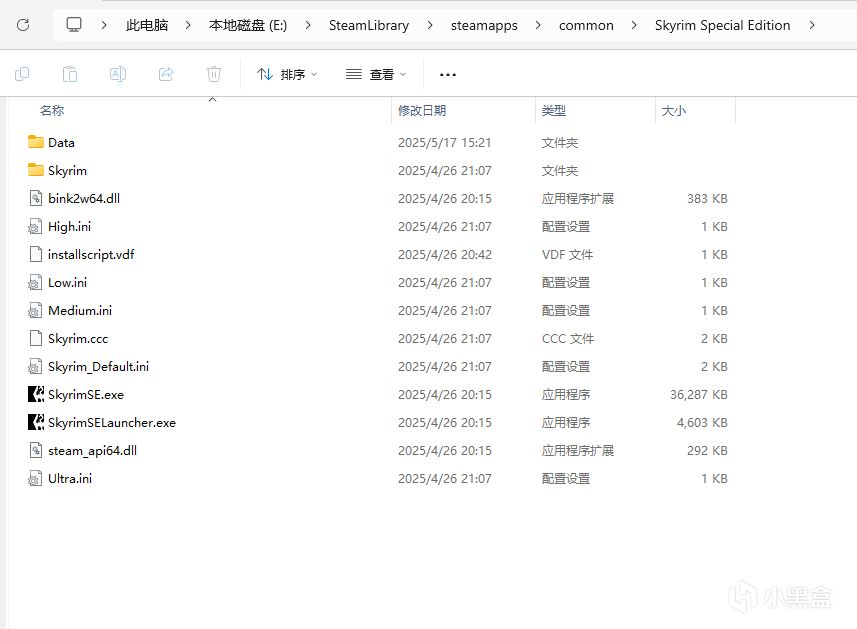The width and height of the screenshot is (857, 629).
Task: Click the paste toolbar icon
Action: tap(70, 74)
